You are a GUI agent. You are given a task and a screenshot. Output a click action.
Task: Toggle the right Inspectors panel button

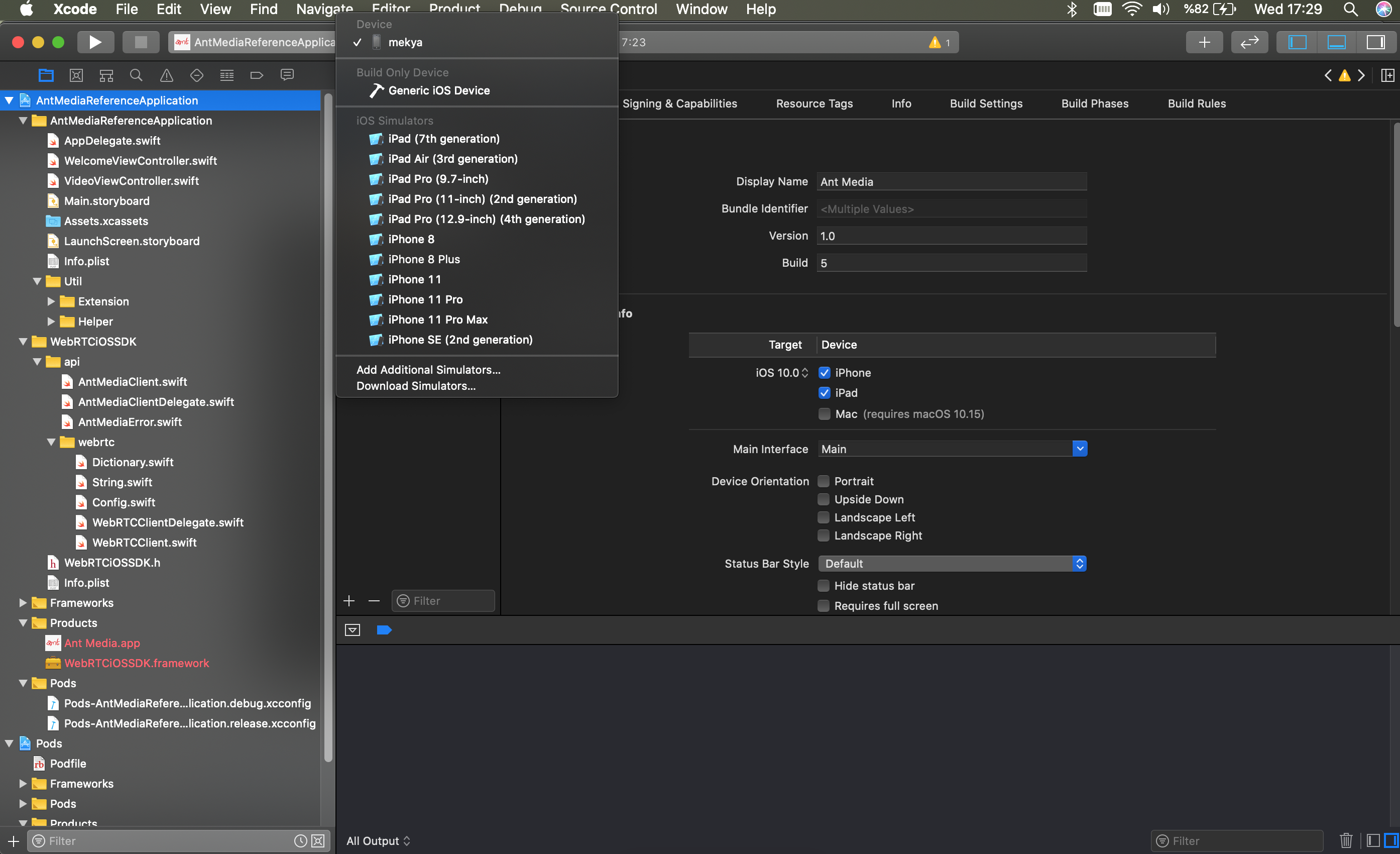[x=1375, y=42]
